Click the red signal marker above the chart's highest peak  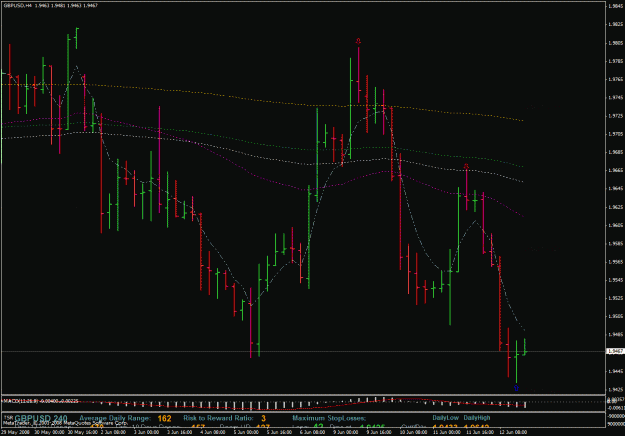click(358, 41)
